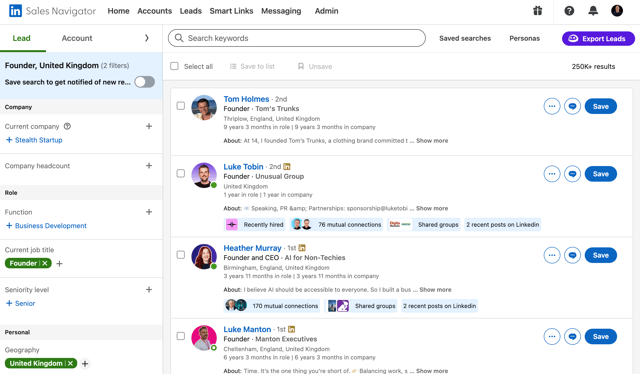Image resolution: width=640 pixels, height=374 pixels.
Task: Click Heather Murray profile photo
Action: pyautogui.click(x=204, y=256)
